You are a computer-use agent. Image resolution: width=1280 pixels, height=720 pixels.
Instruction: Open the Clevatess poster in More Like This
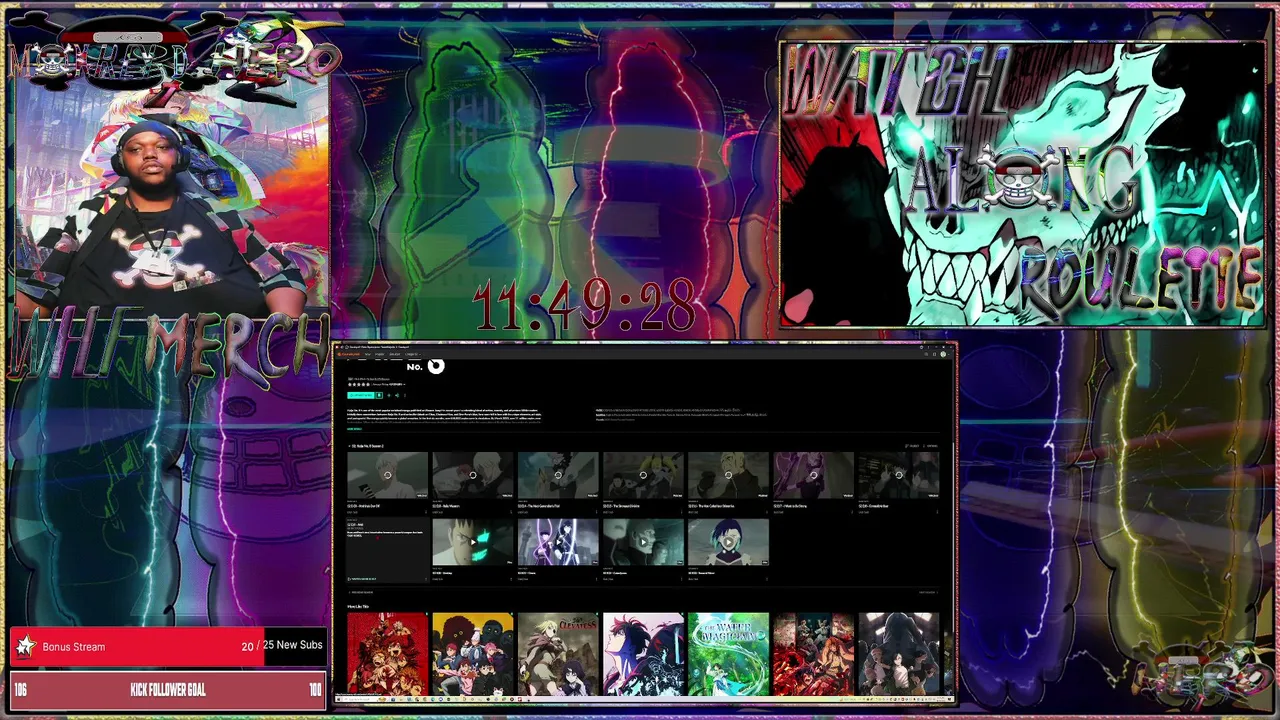(558, 654)
